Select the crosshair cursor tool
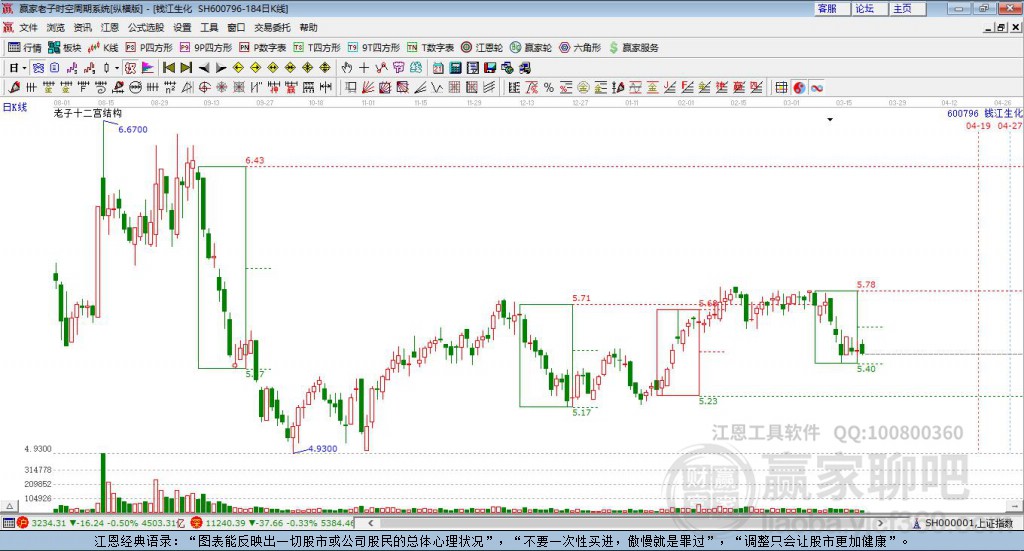The width and height of the screenshot is (1024, 551). pyautogui.click(x=364, y=68)
